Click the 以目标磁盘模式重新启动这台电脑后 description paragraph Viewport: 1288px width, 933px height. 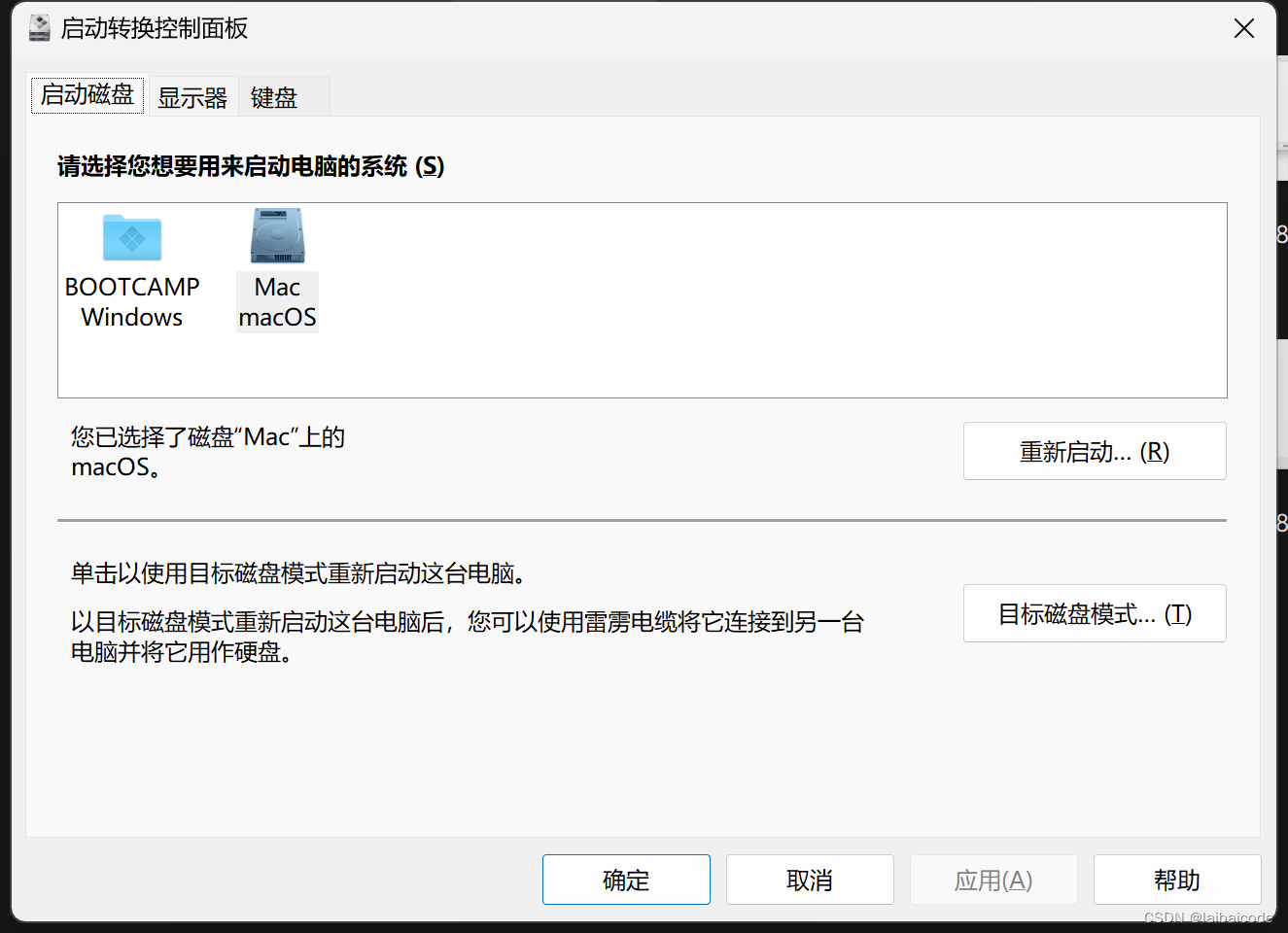pos(468,637)
